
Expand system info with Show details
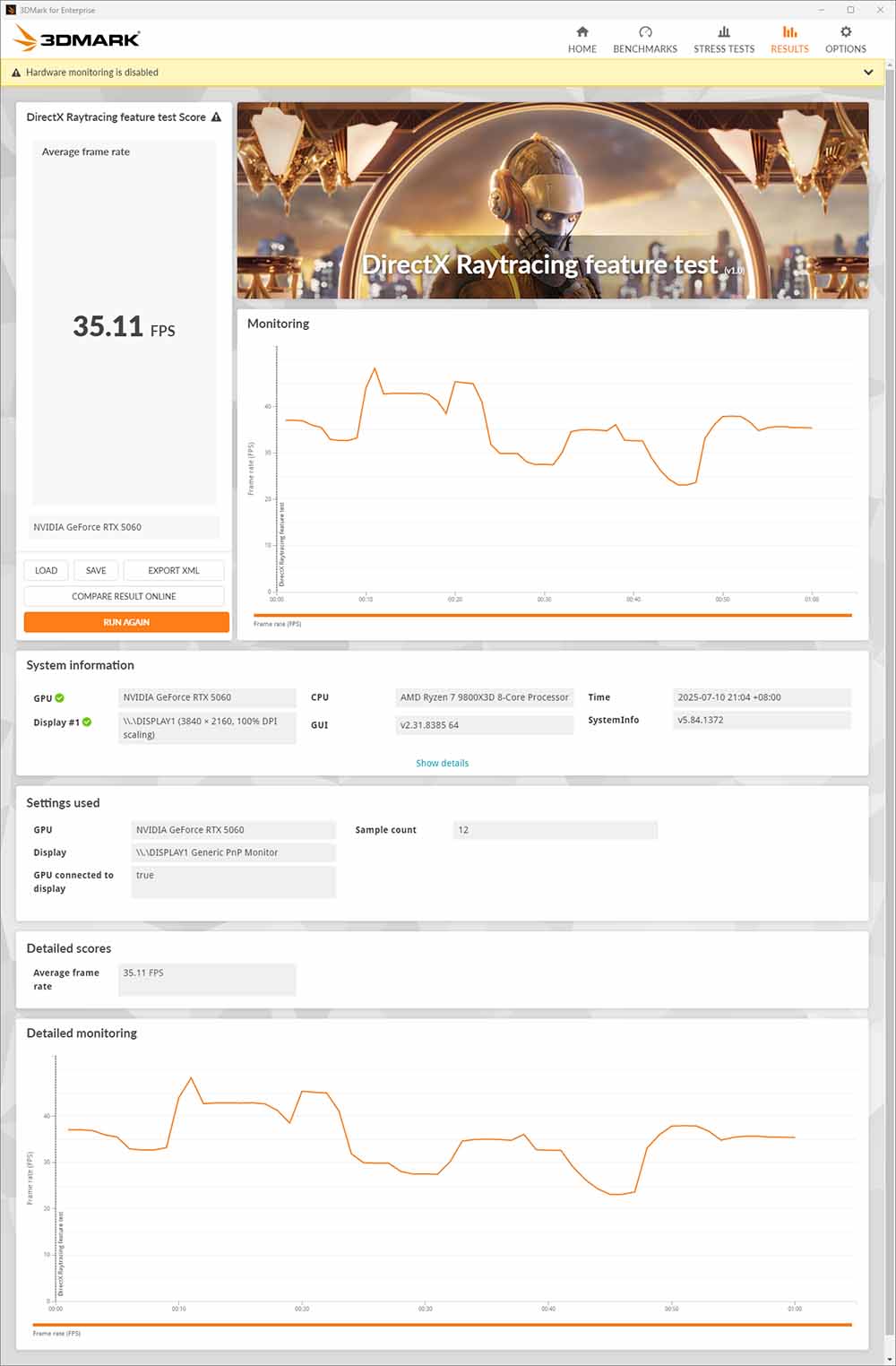point(442,764)
